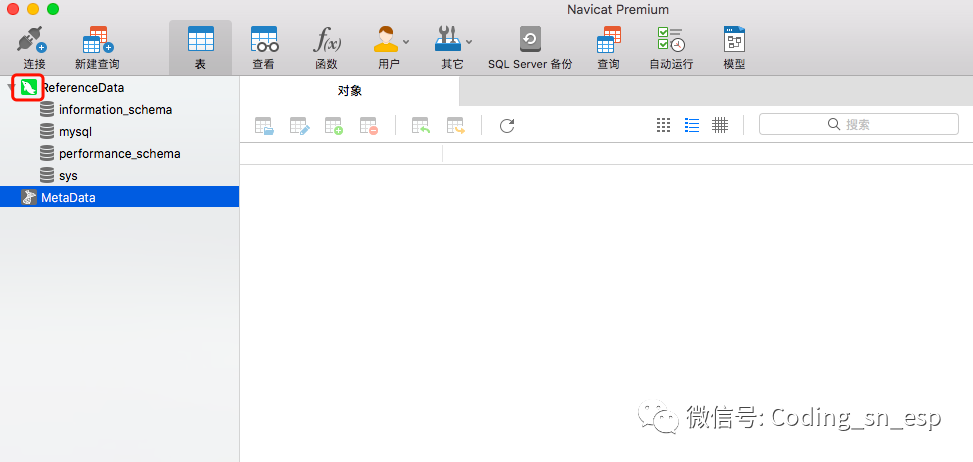This screenshot has width=973, height=462.
Task: Select the MetaData connection
Action: point(119,197)
